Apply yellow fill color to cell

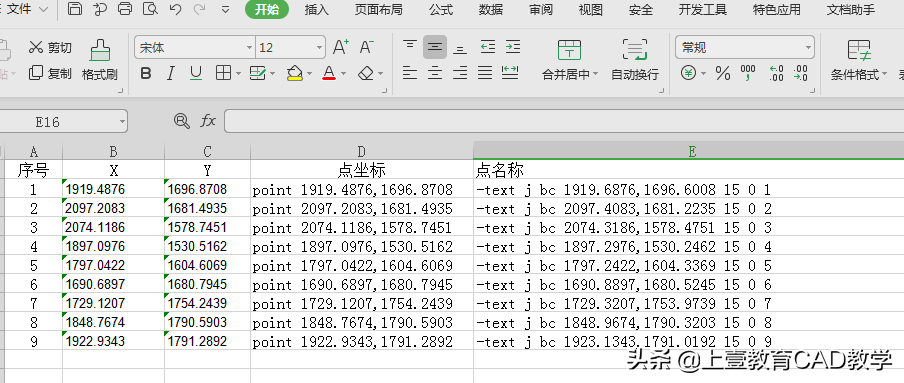[295, 73]
